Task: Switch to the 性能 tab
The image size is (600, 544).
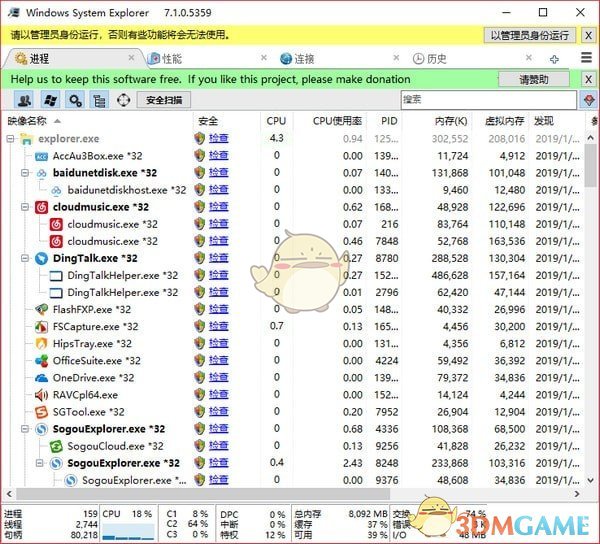Action: point(171,59)
